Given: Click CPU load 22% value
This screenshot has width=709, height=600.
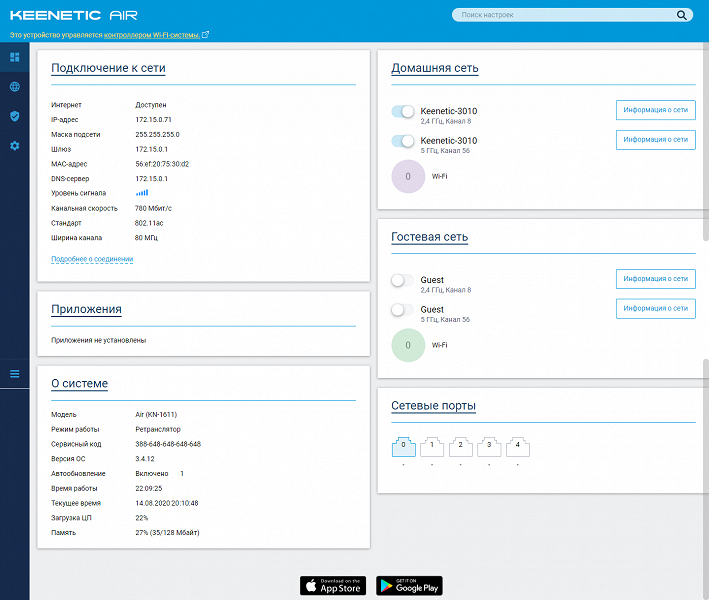Looking at the screenshot, I should pos(142,518).
